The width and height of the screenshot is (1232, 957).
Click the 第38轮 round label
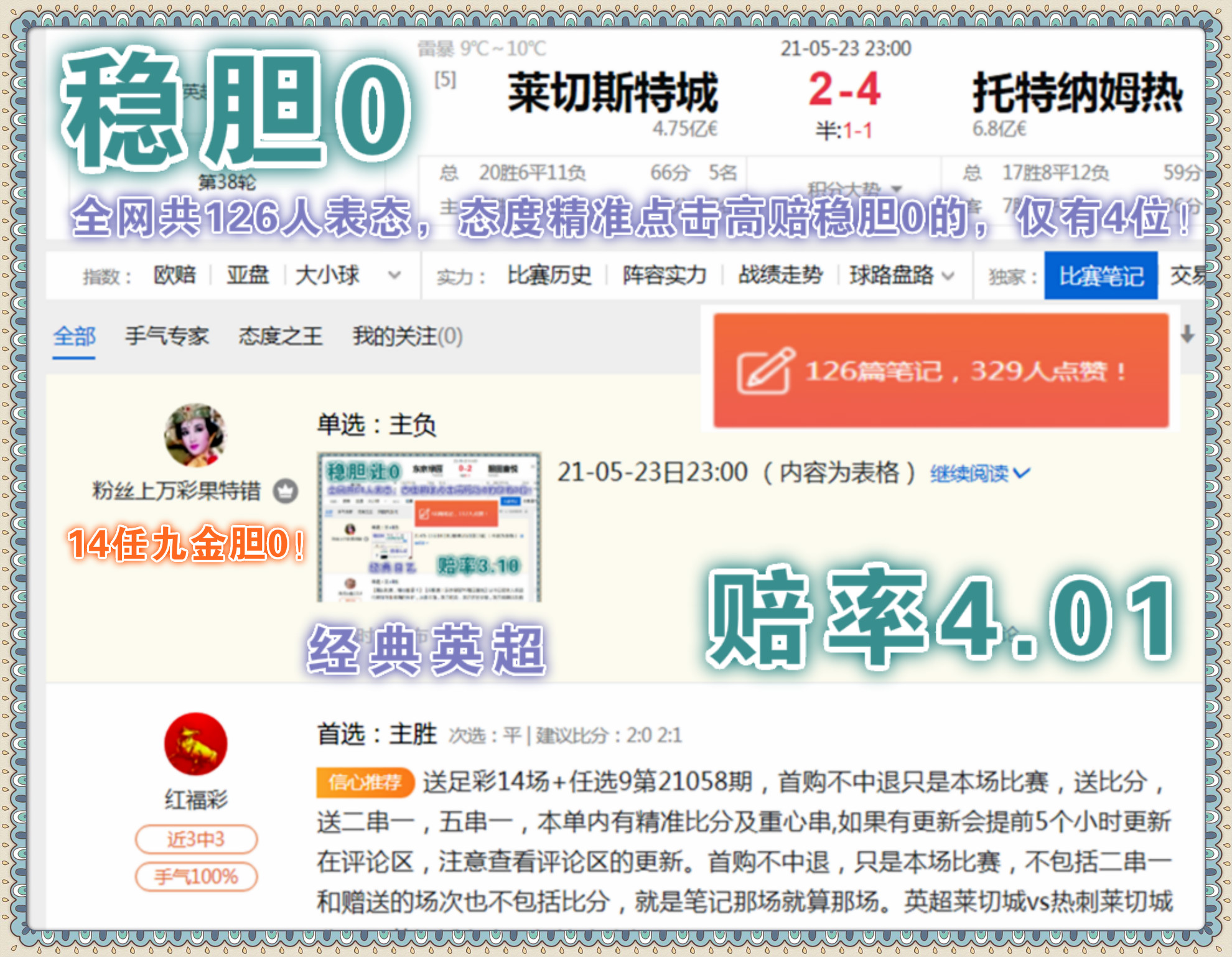(226, 182)
